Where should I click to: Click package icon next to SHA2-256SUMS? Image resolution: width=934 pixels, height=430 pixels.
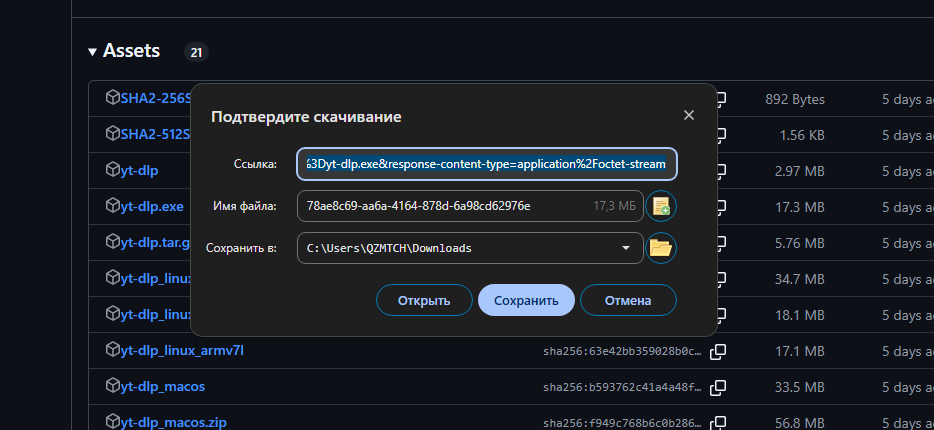113,98
